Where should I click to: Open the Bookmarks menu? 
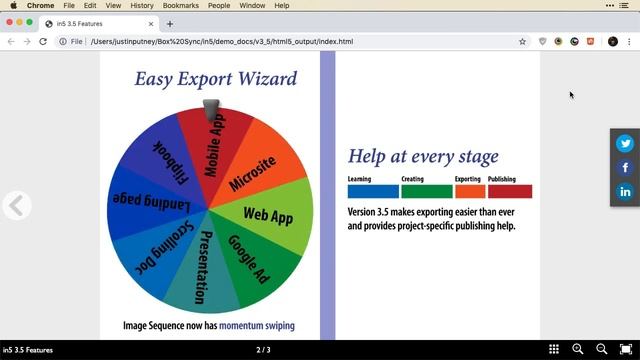click(x=180, y=5)
